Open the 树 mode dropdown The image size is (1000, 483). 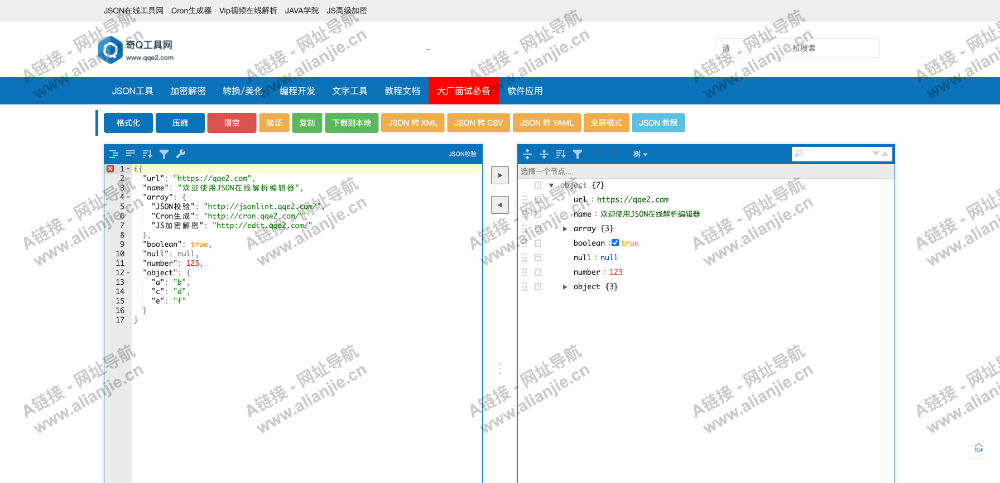(640, 154)
